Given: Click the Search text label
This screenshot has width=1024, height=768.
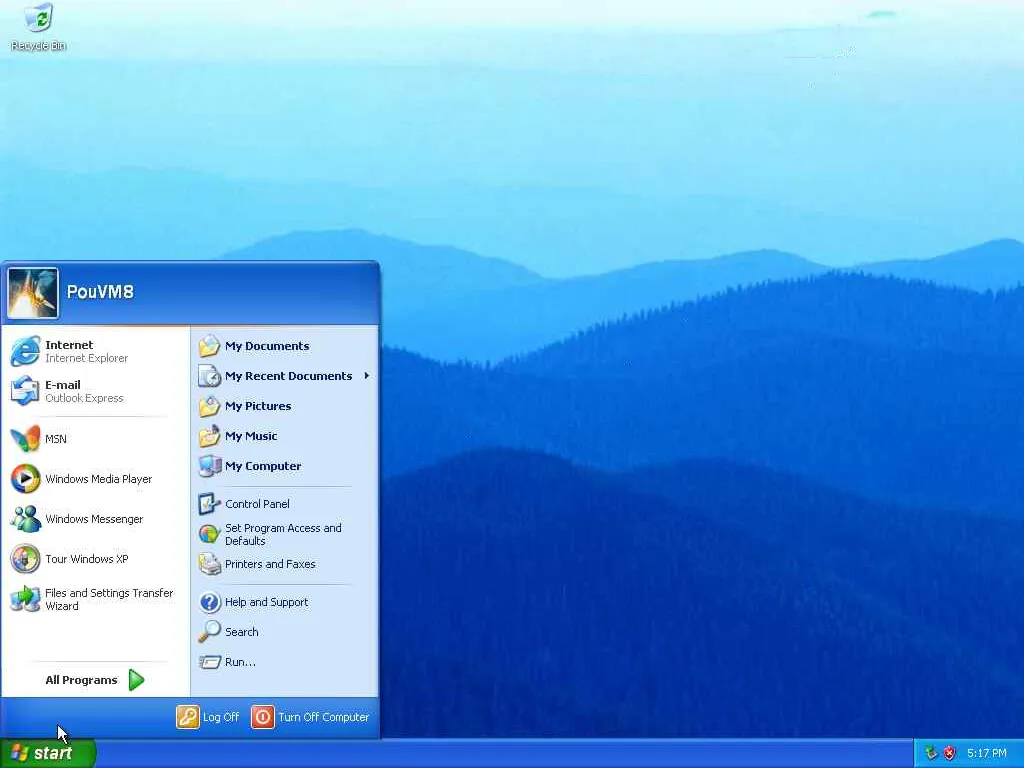Looking at the screenshot, I should click(x=242, y=632).
